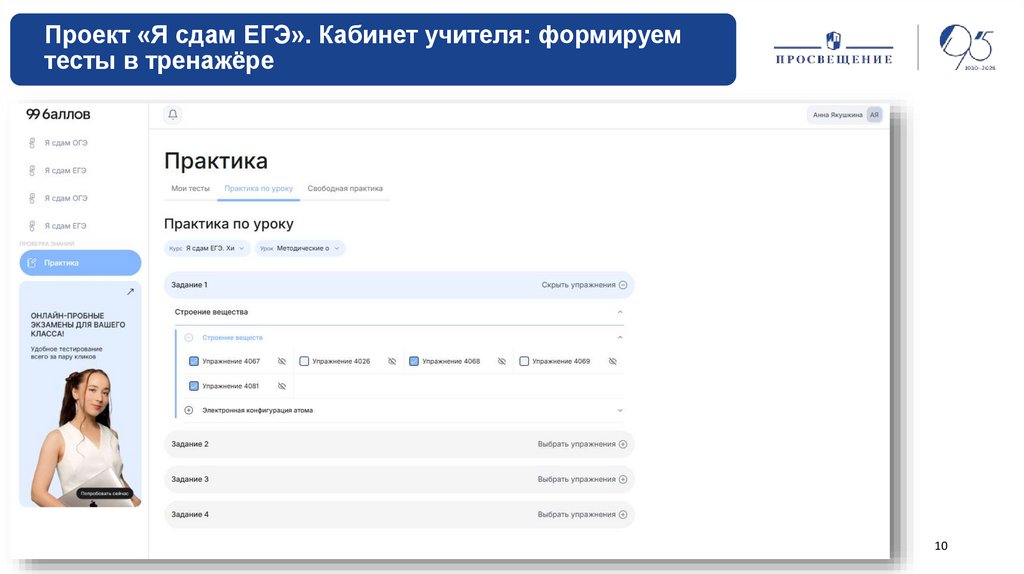1024x574 pixels.
Task: Click the slide title Проект «Я сдам ЕГЭ»
Action: pyautogui.click(x=362, y=47)
